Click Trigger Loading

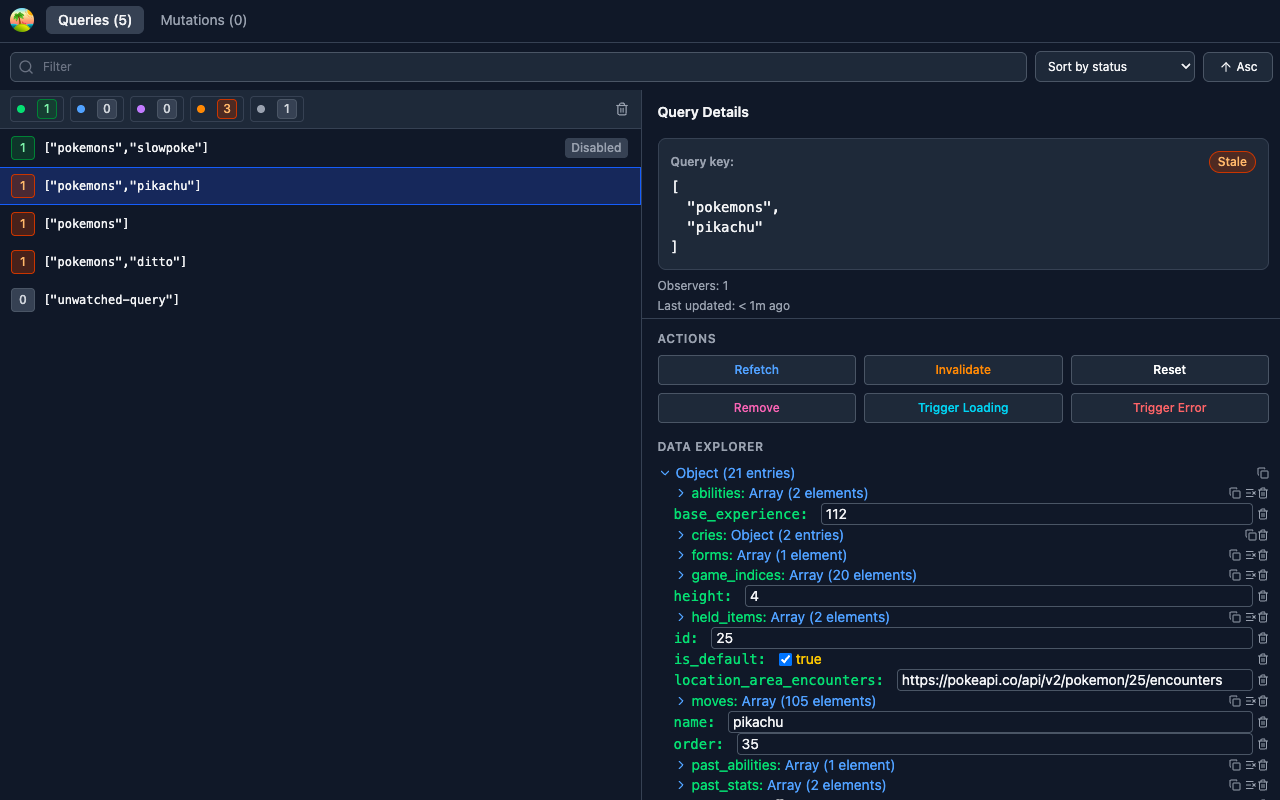pyautogui.click(x=963, y=408)
